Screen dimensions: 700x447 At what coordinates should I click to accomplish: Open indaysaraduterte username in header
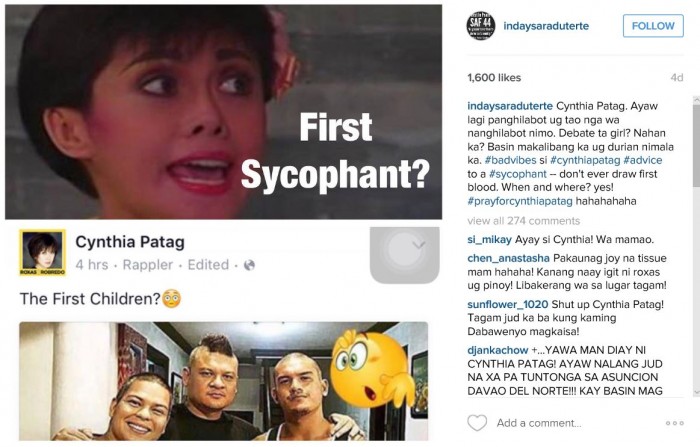pos(546,26)
